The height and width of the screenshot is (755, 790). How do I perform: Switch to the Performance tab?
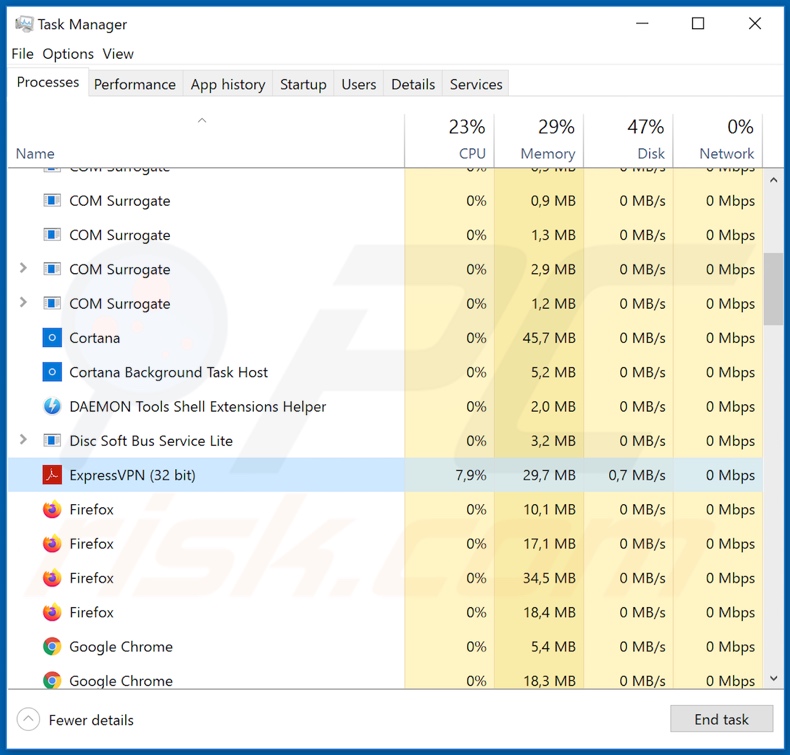[135, 84]
